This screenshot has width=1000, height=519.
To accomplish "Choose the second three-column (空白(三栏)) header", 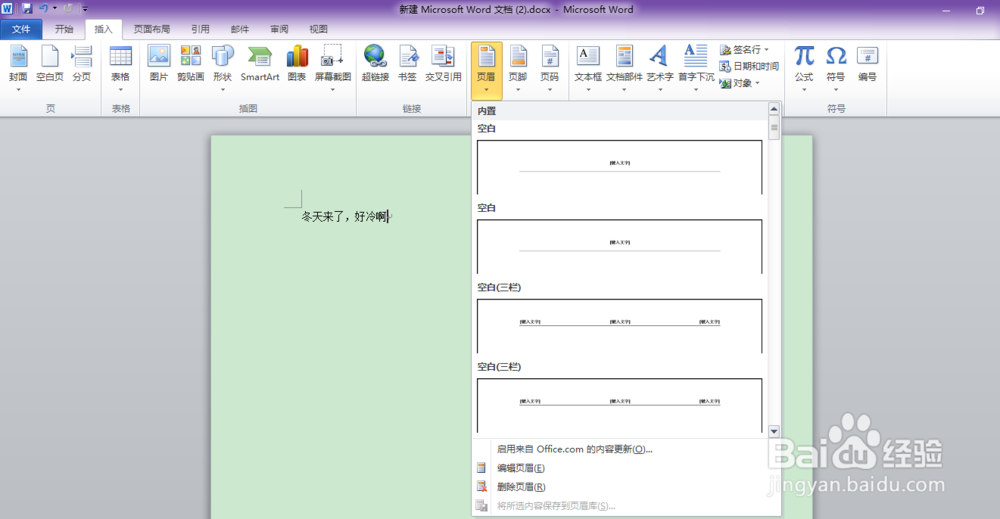I will click(x=619, y=406).
